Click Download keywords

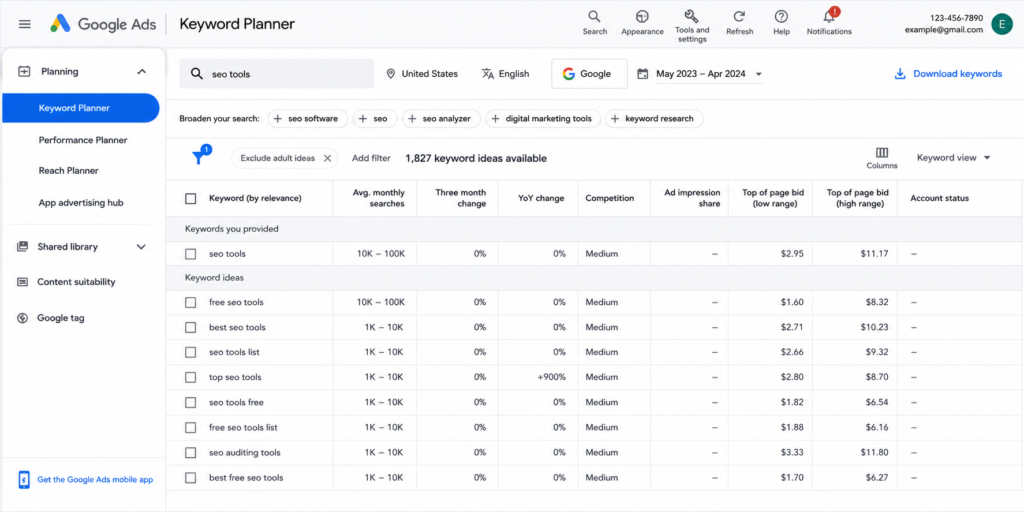tap(948, 74)
